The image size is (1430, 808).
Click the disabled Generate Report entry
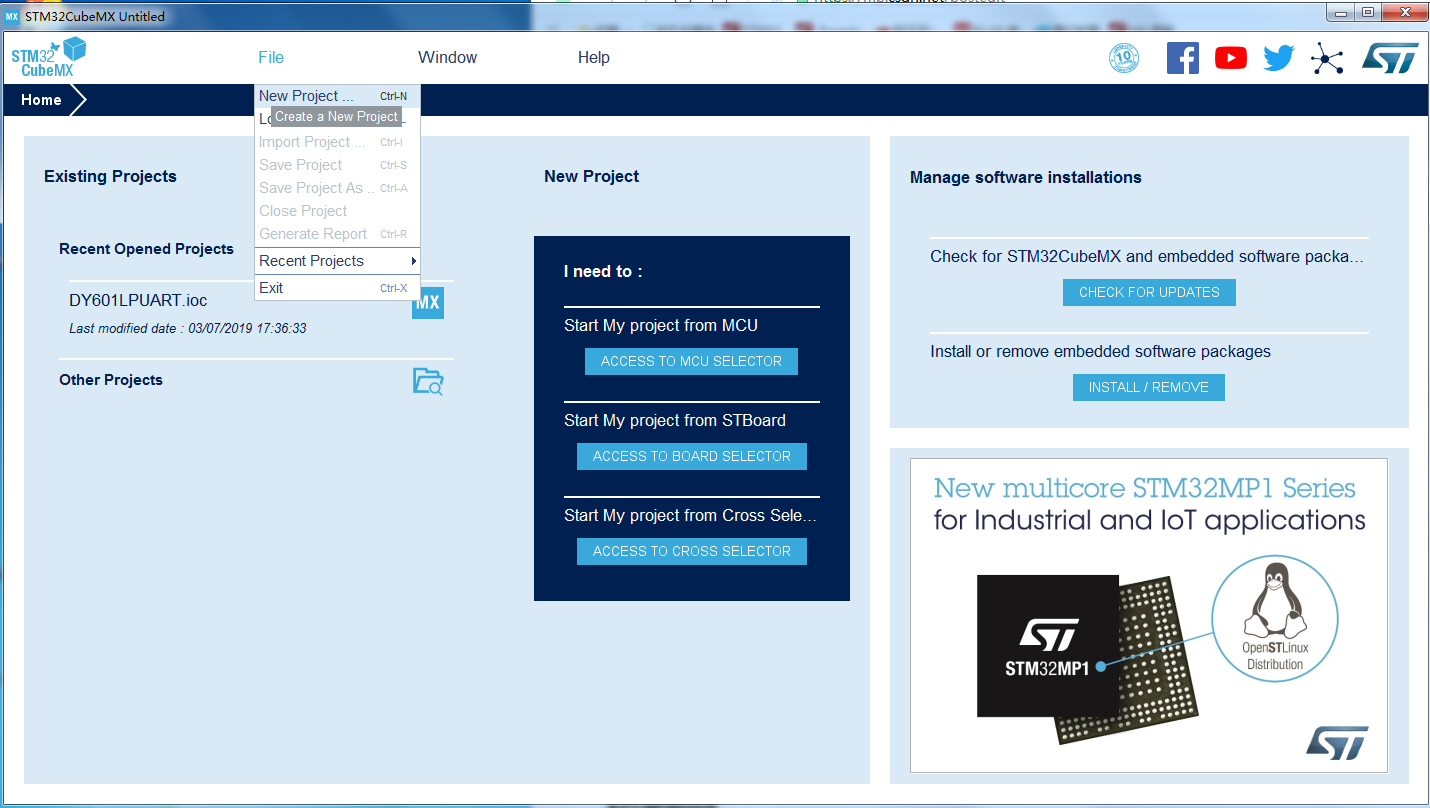(x=337, y=234)
